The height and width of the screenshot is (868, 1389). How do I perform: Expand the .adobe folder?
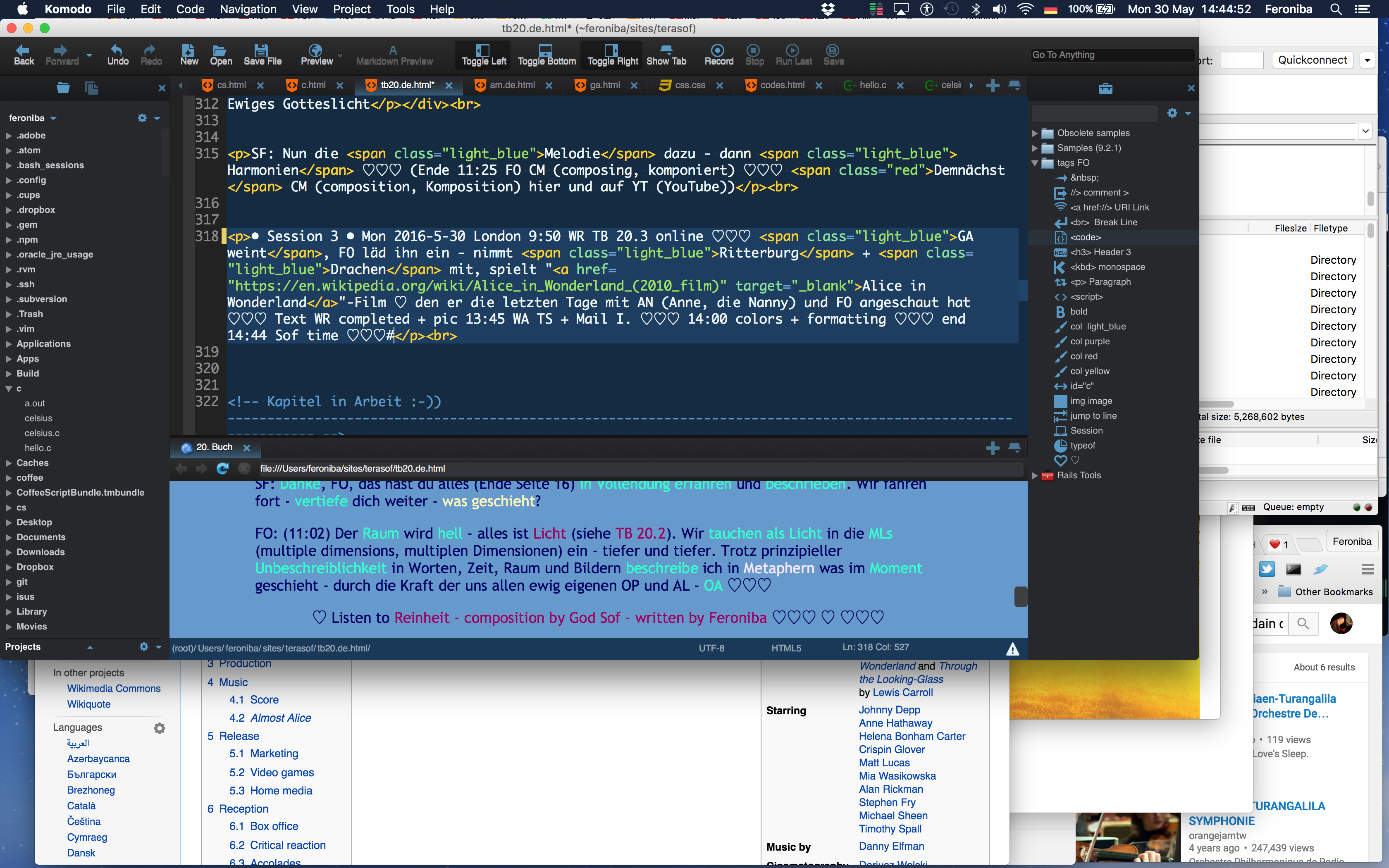click(9, 136)
